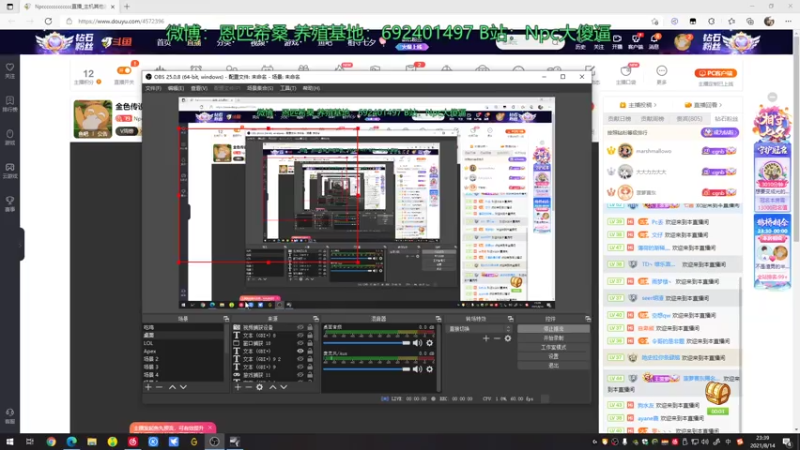The height and width of the screenshot is (450, 800).
Task: Remove the selected source with the minus icon
Action: point(248,387)
